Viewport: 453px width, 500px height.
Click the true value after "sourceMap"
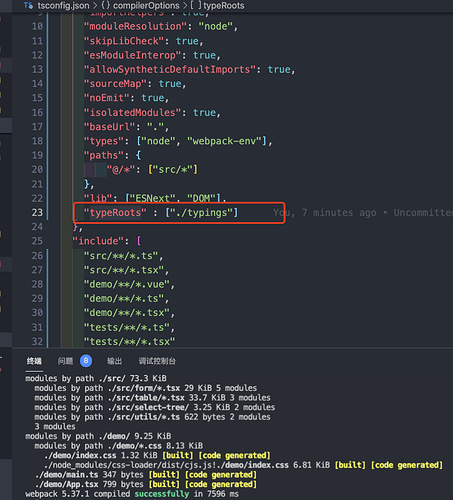(x=170, y=84)
